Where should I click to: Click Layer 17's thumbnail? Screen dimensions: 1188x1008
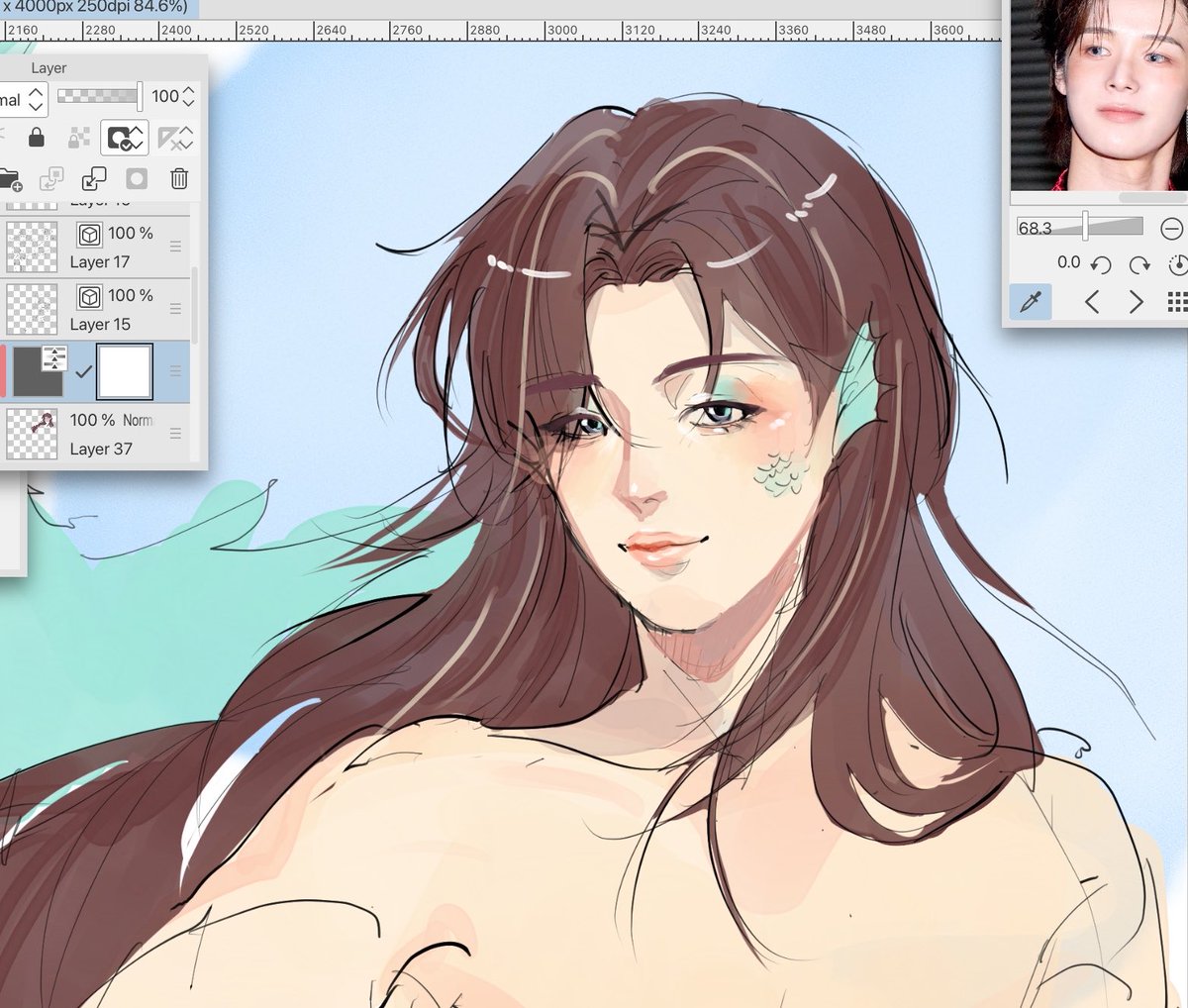(32, 247)
